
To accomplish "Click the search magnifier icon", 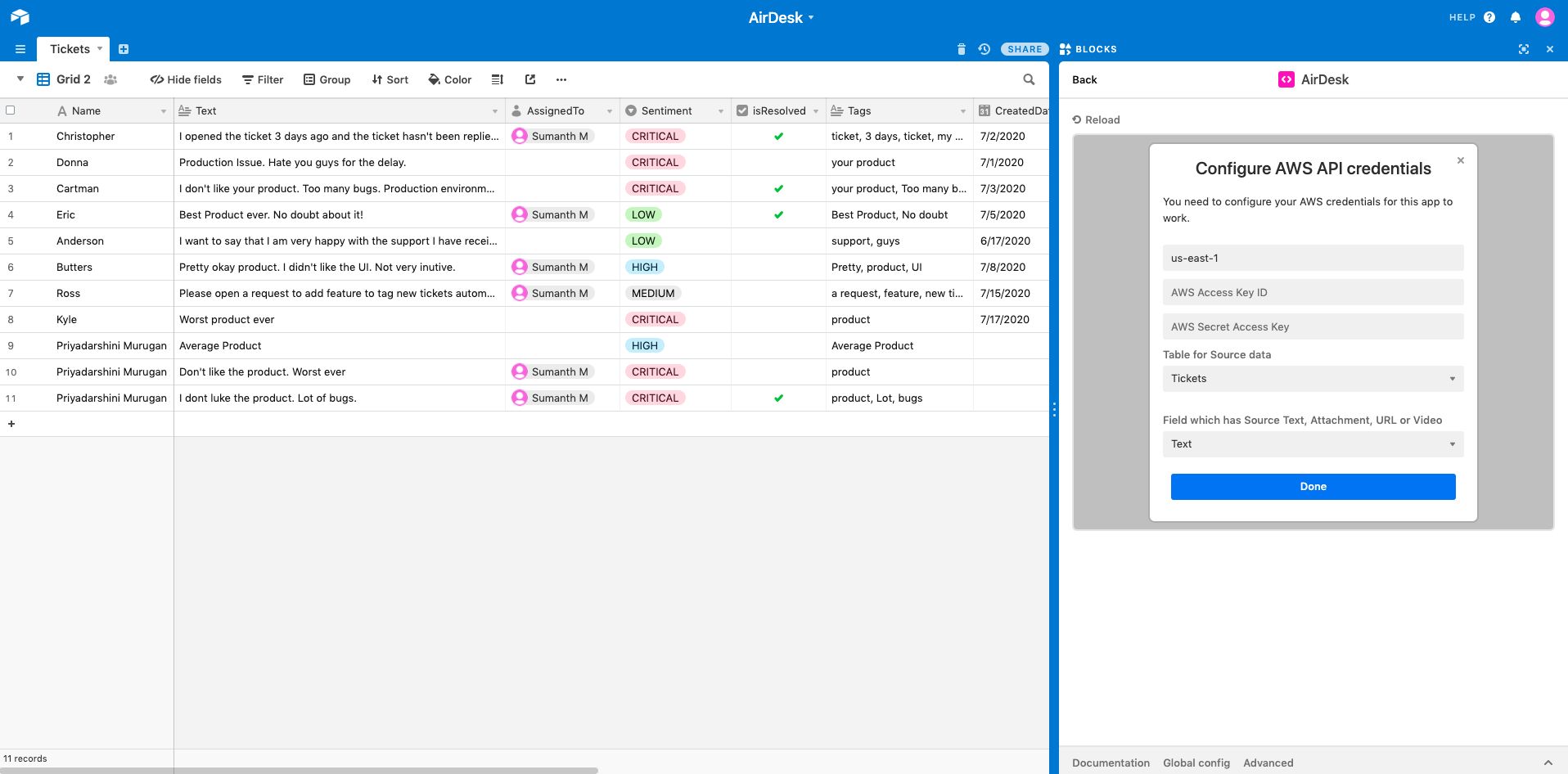I will pyautogui.click(x=1029, y=79).
